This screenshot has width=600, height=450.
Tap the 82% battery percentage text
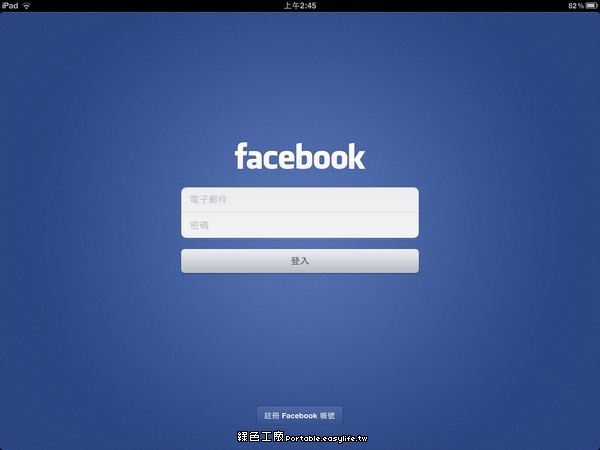pyautogui.click(x=576, y=6)
